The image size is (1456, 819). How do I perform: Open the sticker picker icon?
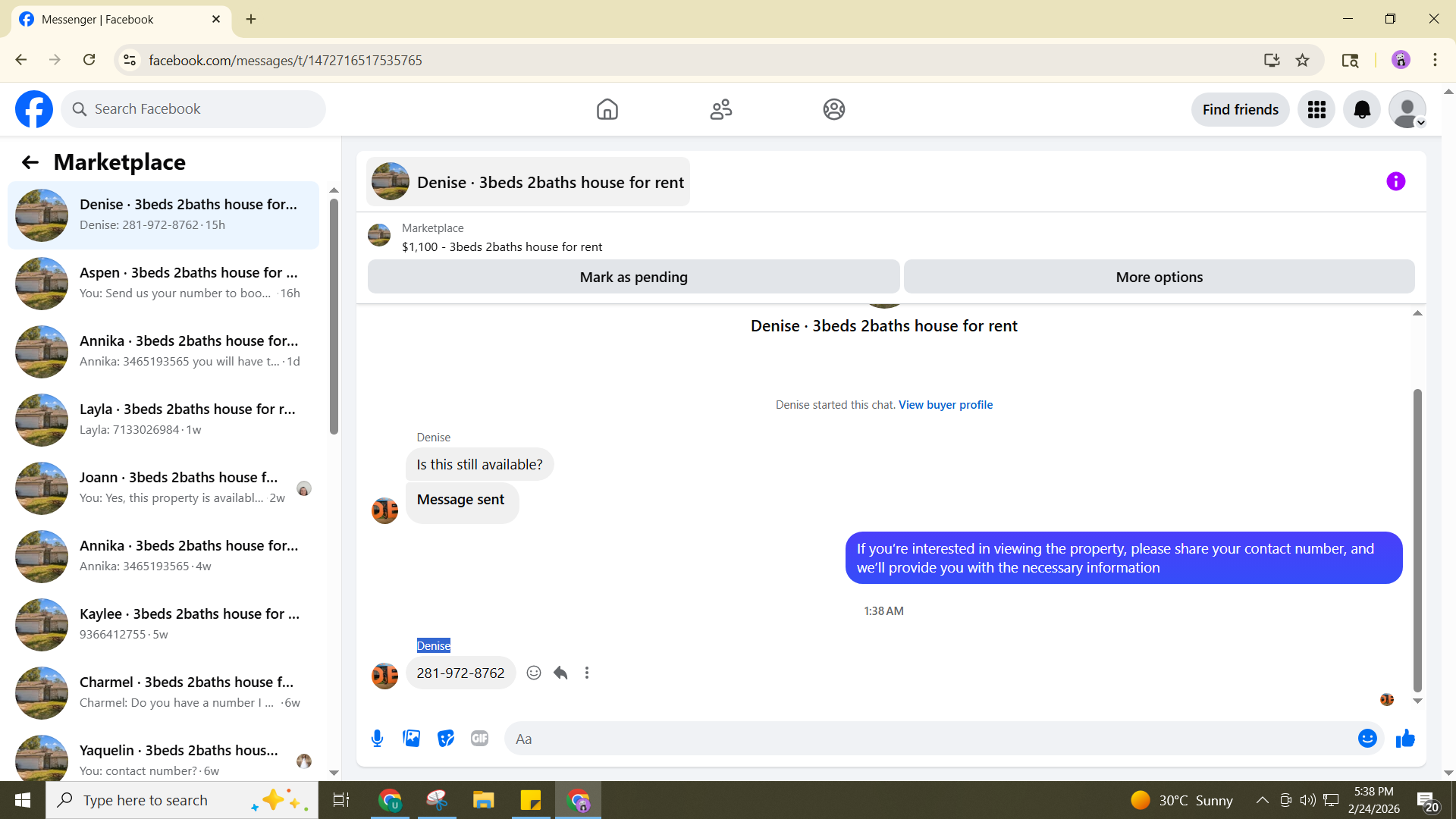pos(446,739)
